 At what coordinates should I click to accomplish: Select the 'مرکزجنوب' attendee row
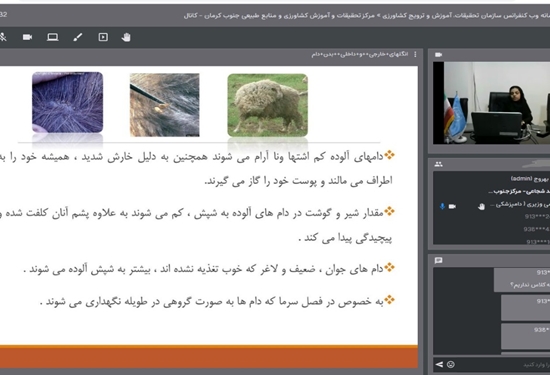click(491, 191)
